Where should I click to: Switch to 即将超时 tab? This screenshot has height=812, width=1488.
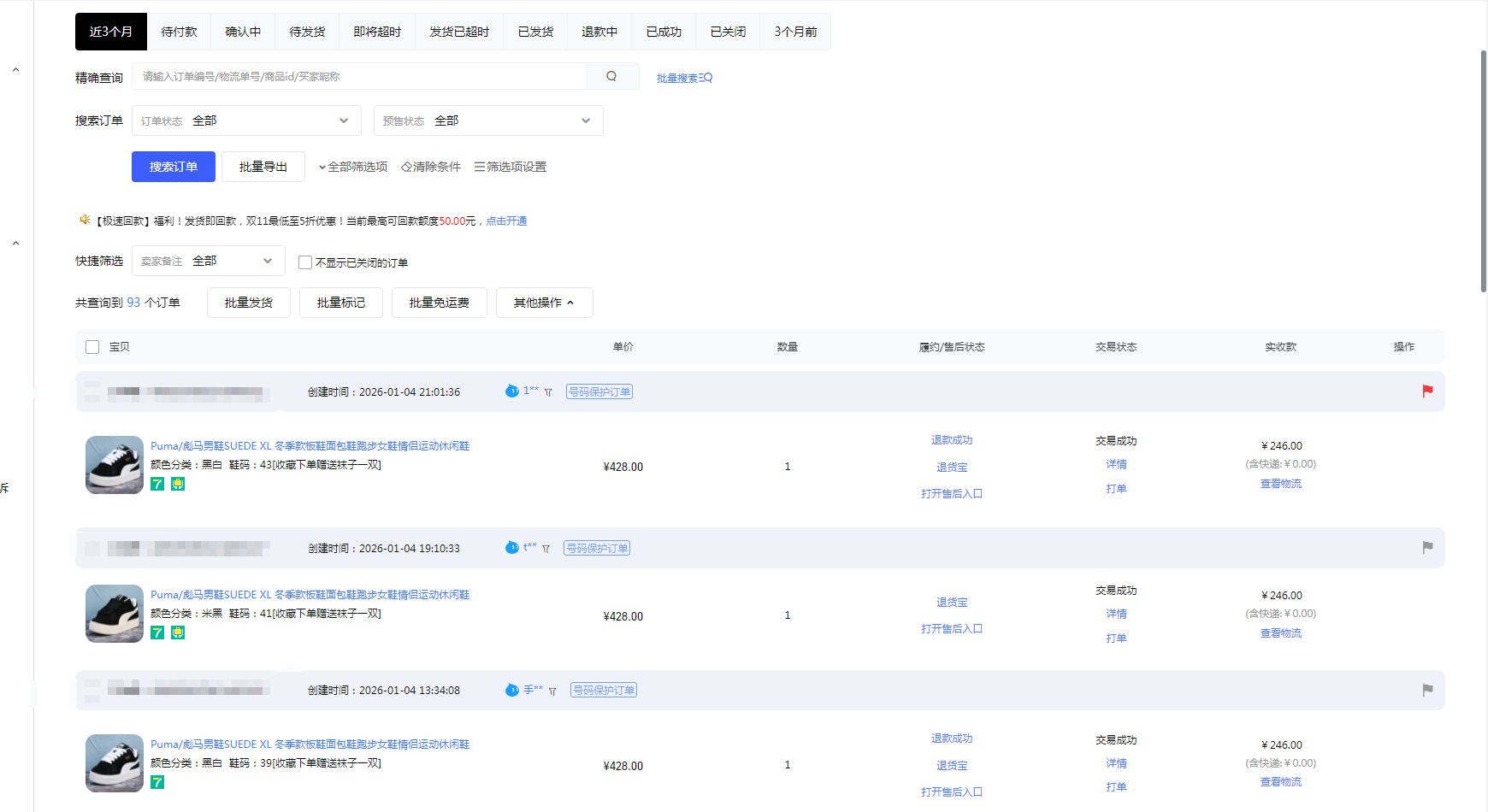point(377,32)
